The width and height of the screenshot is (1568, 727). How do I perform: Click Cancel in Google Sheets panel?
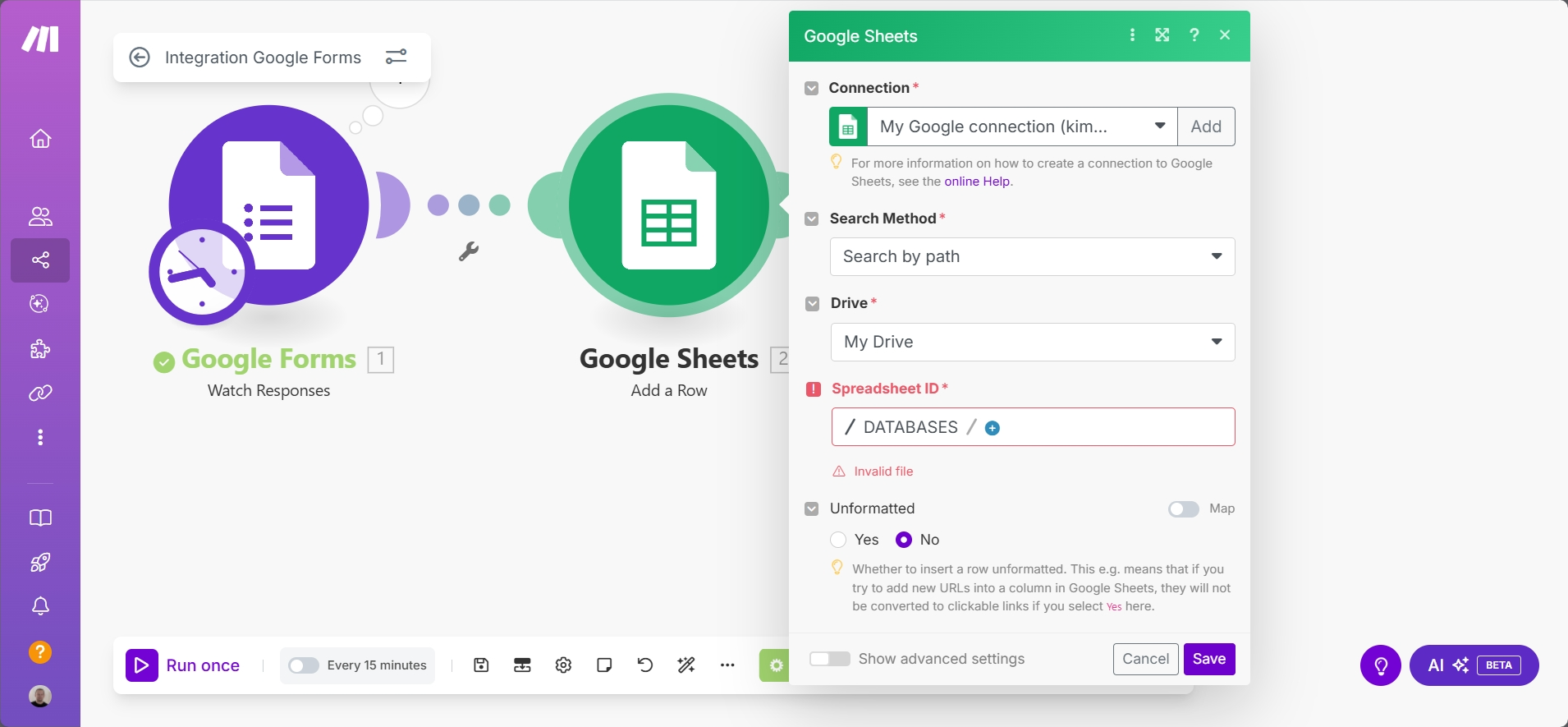pyautogui.click(x=1145, y=659)
